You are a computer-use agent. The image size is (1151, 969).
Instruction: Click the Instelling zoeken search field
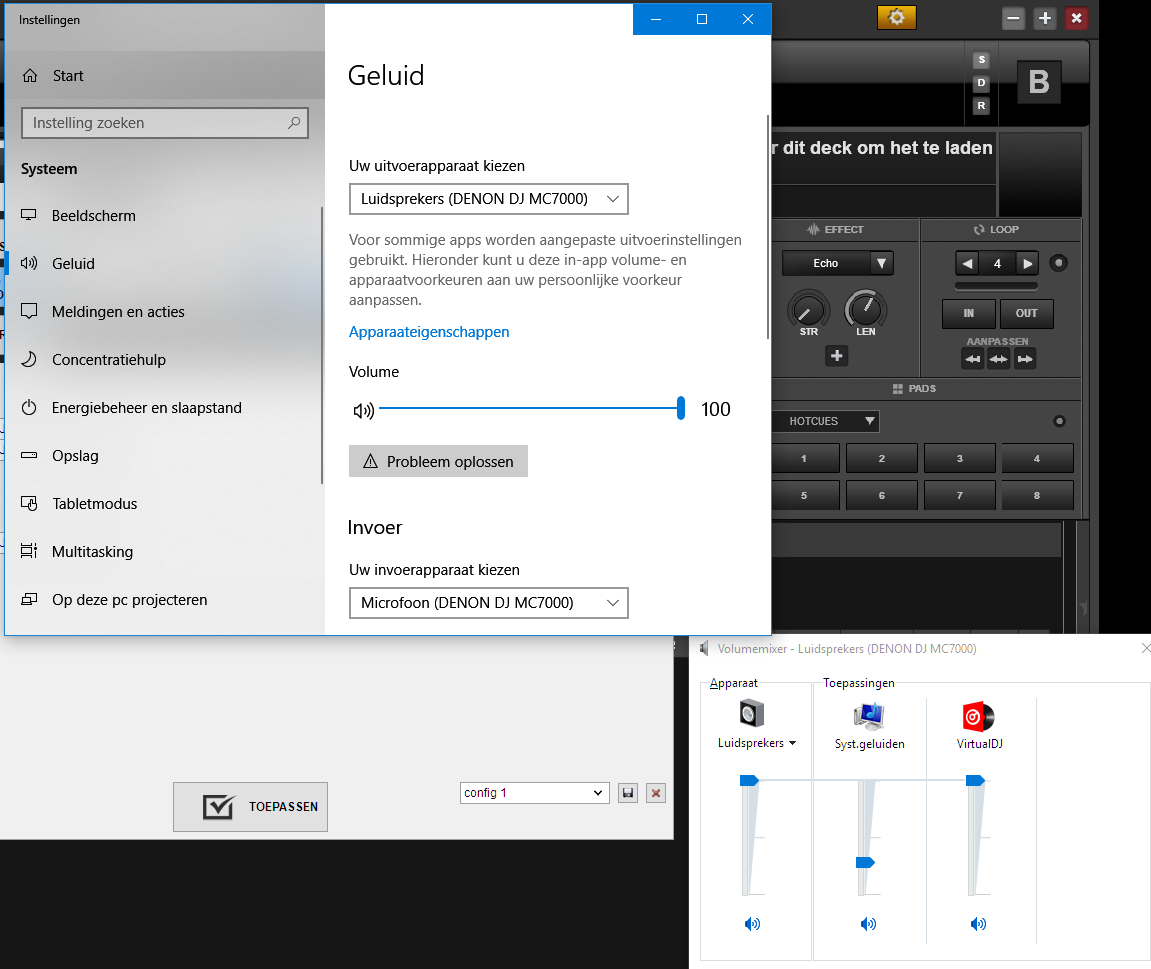164,123
